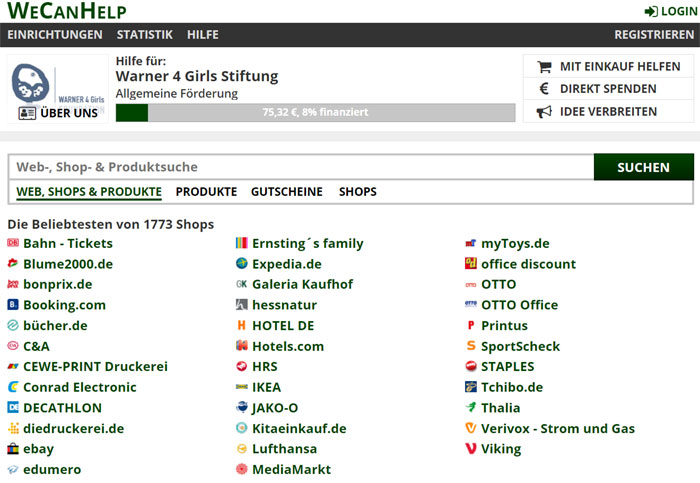Click the Deutsche Bahn logo icon
This screenshot has width=700, height=483.
(13, 243)
